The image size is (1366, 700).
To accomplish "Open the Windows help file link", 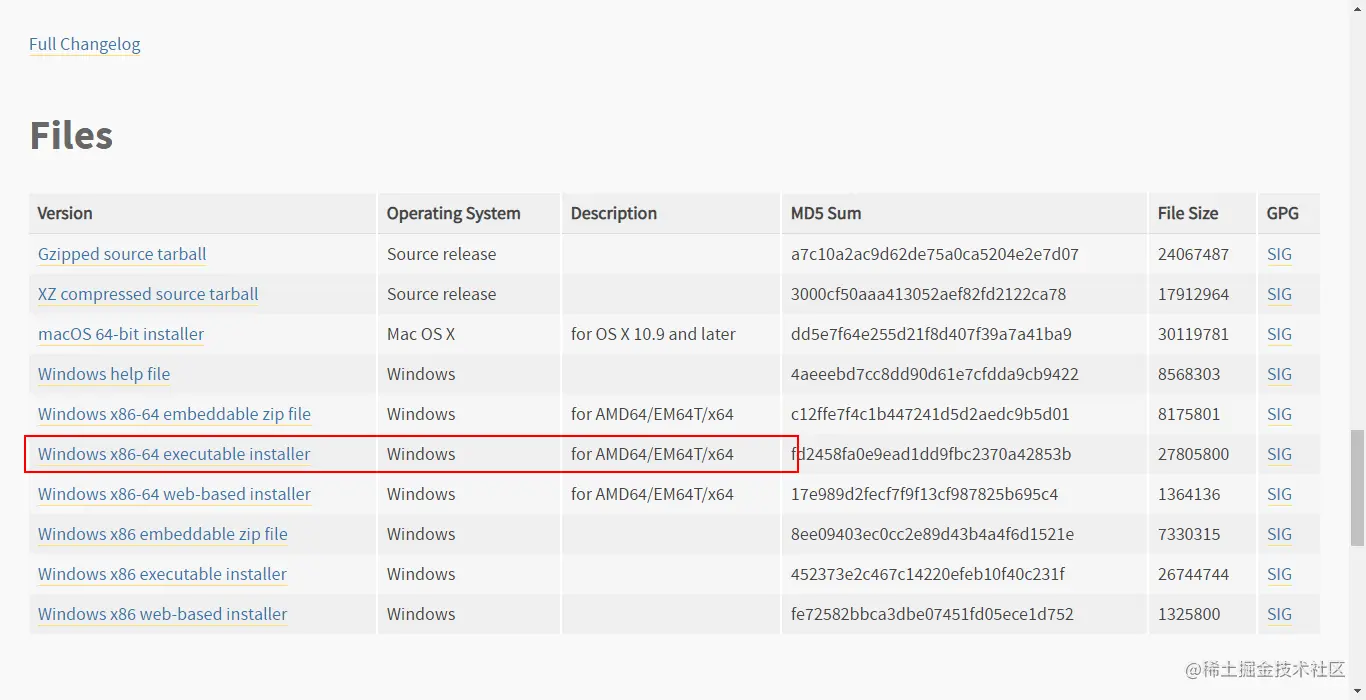I will (x=104, y=374).
